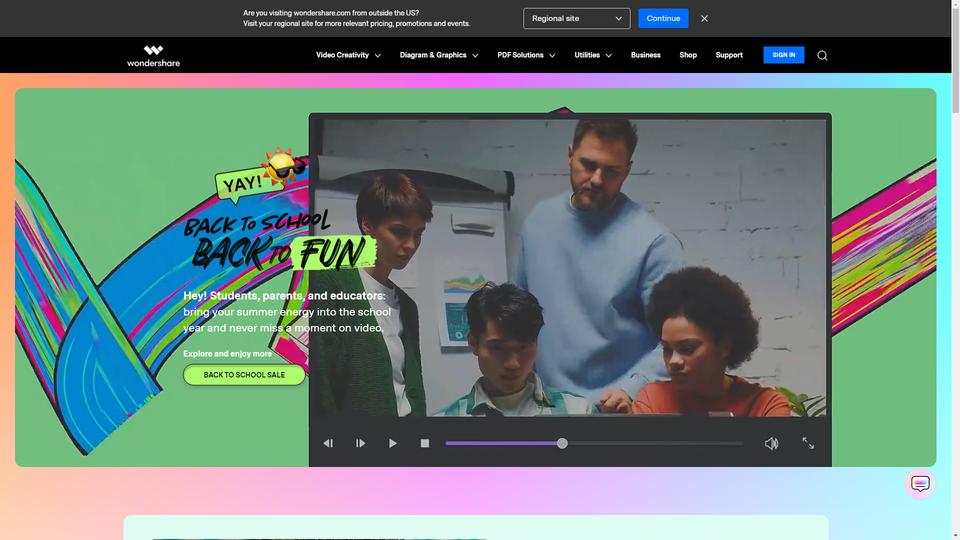Viewport: 960px width, 540px height.
Task: Click Continue to regional site
Action: click(x=663, y=18)
